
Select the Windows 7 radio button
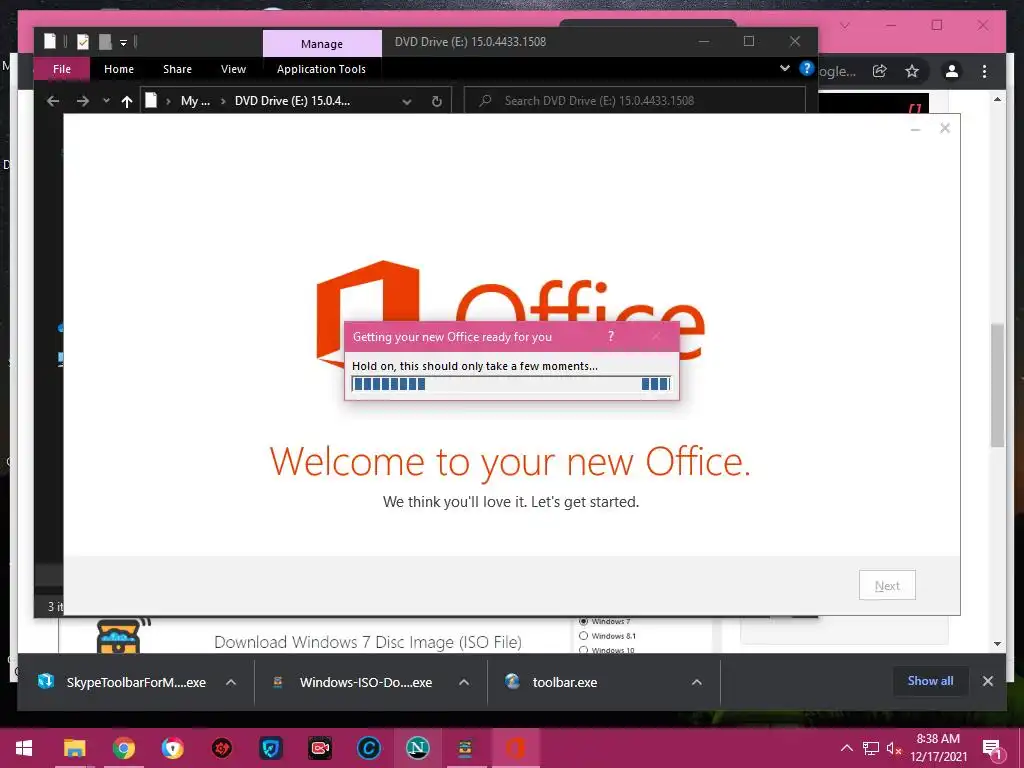[x=584, y=621]
